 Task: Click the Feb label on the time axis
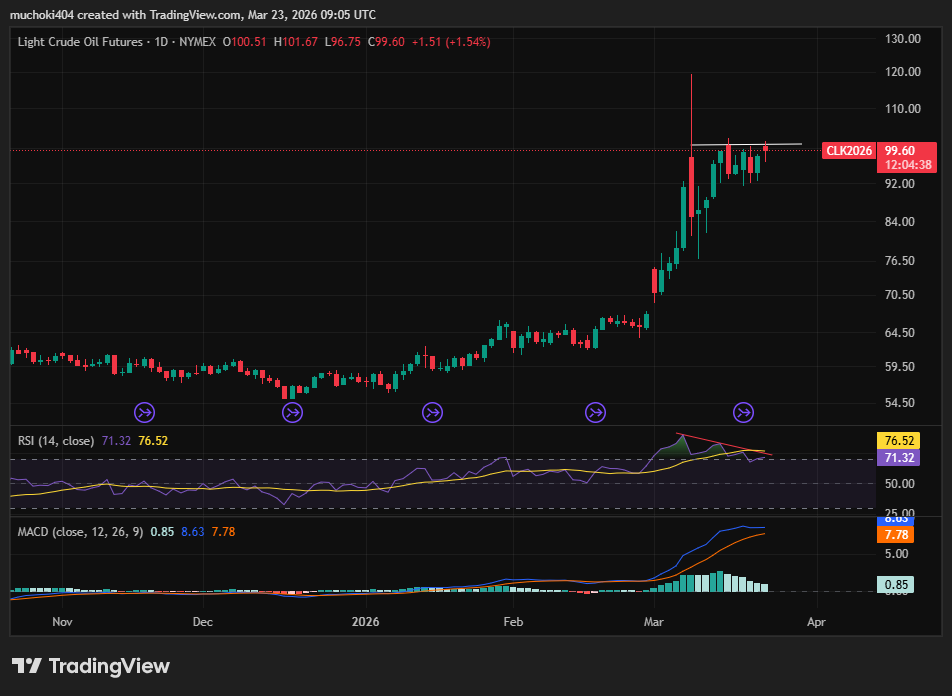pyautogui.click(x=514, y=621)
